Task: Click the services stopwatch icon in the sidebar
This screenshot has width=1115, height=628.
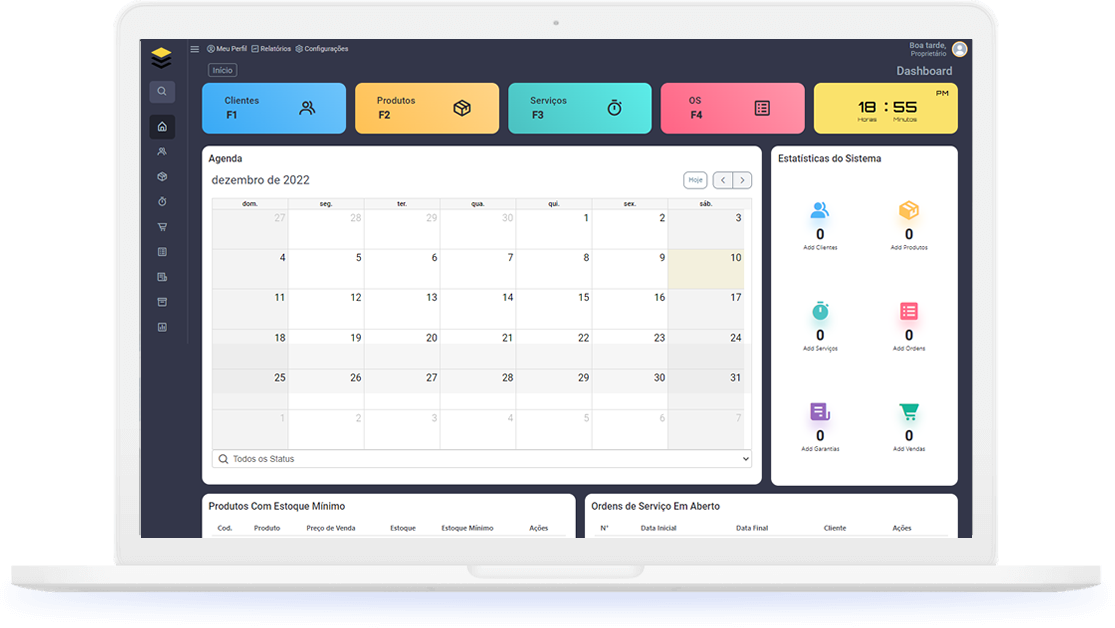Action: coord(162,202)
